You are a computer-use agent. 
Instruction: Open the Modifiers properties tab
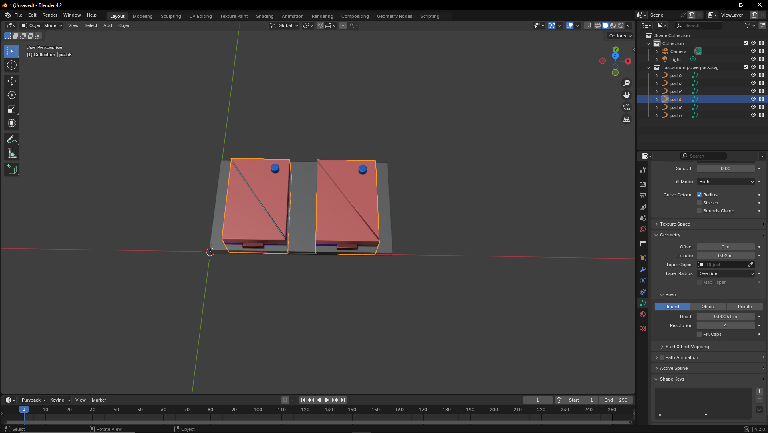(x=643, y=269)
